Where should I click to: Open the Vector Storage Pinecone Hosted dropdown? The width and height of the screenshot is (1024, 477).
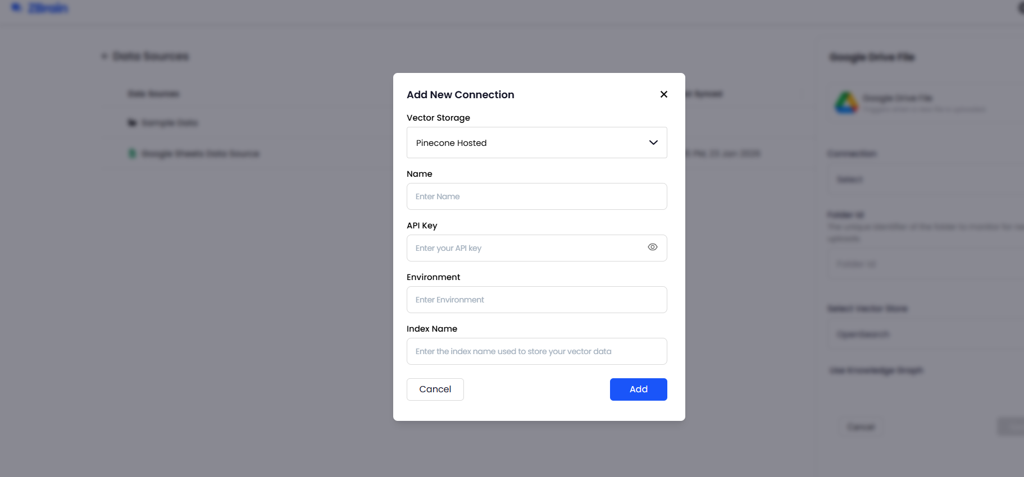[x=536, y=143]
